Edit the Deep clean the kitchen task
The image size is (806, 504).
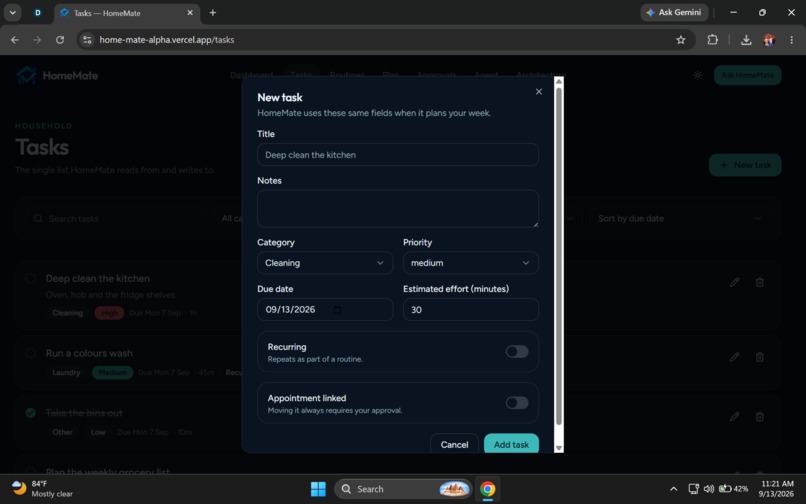(735, 282)
